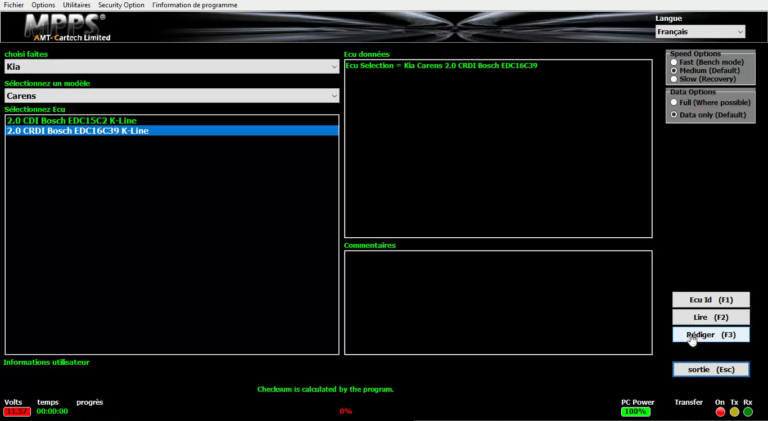Click the 0% progress indicator
The image size is (768, 421).
tap(345, 411)
